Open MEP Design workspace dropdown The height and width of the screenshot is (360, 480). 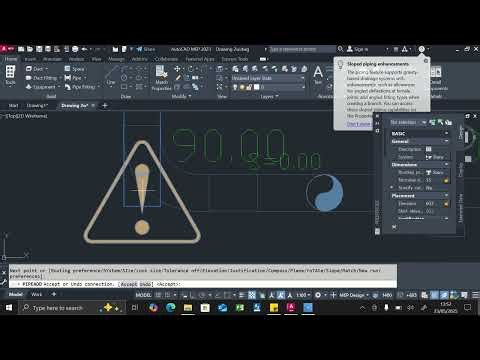pyautogui.click(x=354, y=295)
